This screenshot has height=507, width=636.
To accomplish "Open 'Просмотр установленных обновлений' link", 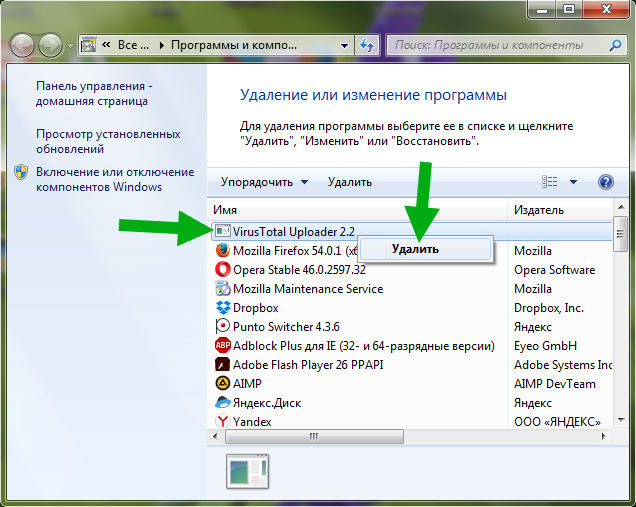I will 108,141.
